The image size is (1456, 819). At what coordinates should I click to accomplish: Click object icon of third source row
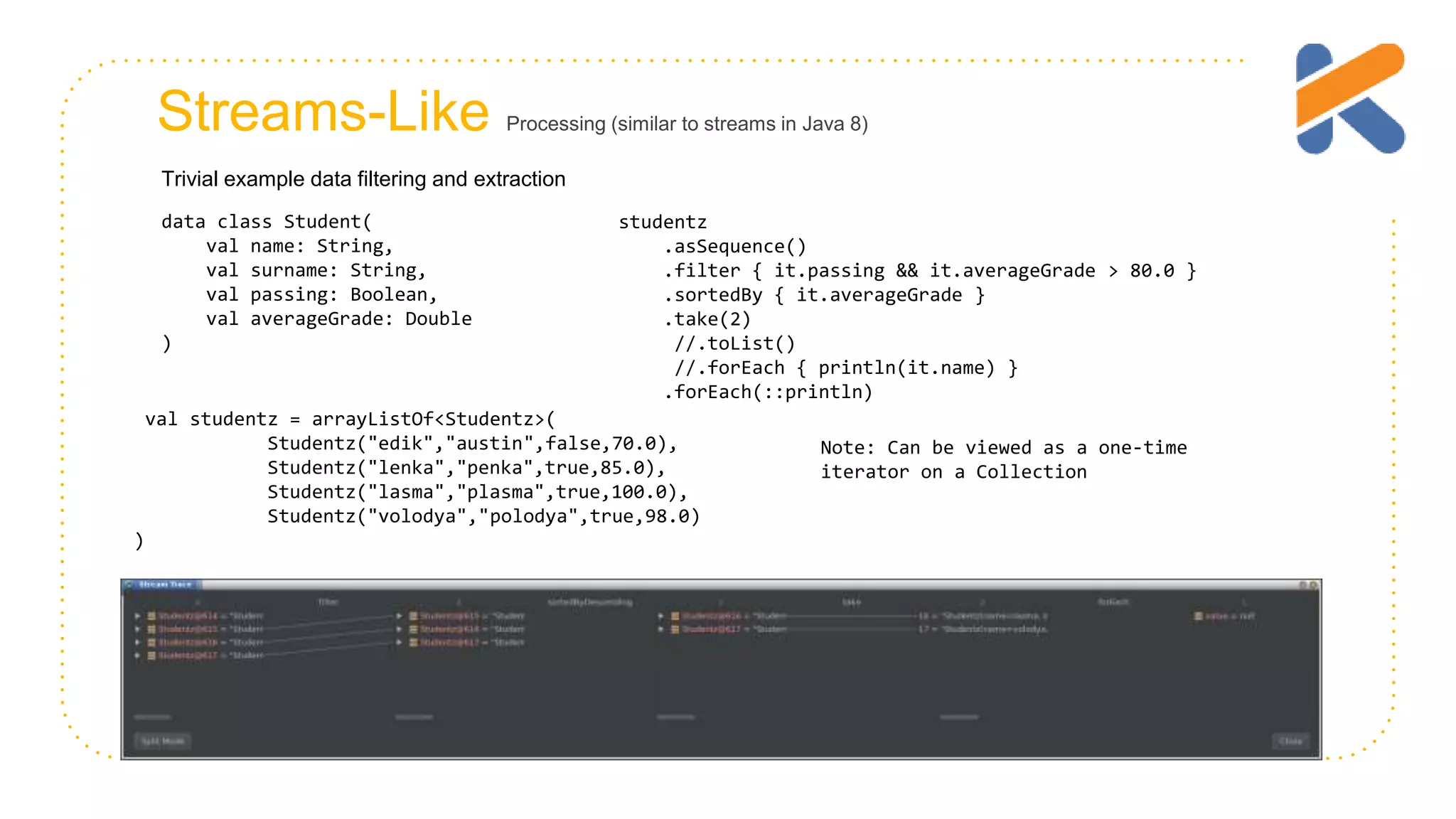pyautogui.click(x=151, y=642)
